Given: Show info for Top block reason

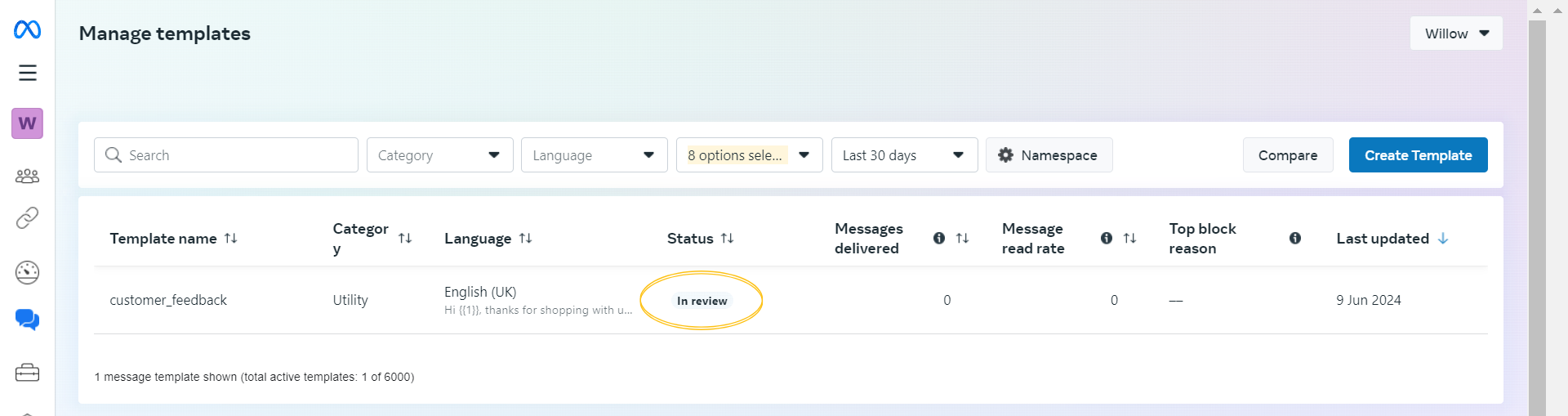Looking at the screenshot, I should (1295, 239).
